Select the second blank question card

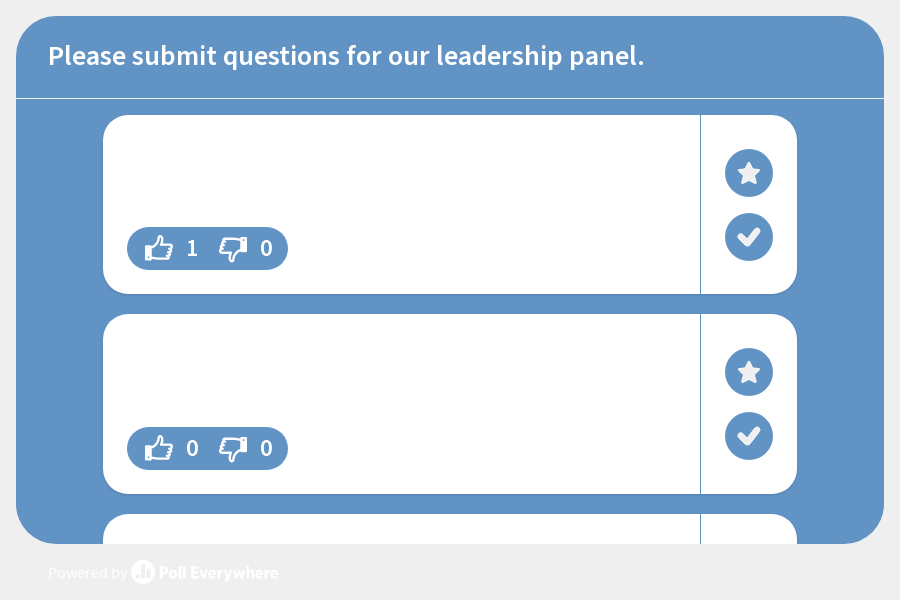tap(400, 380)
